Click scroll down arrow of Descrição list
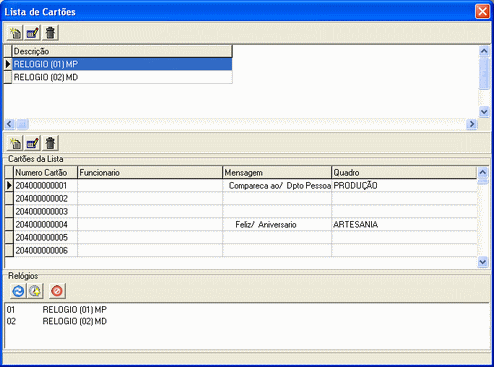Image resolution: width=494 pixels, height=367 pixels. click(484, 112)
